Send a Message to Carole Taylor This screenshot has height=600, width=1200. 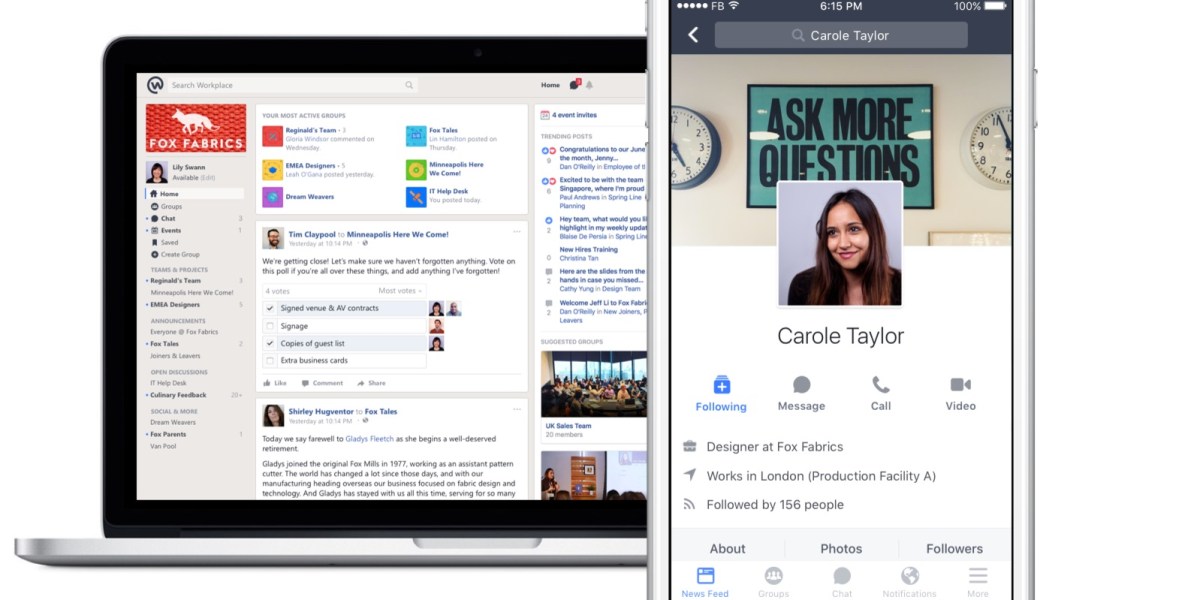(801, 393)
